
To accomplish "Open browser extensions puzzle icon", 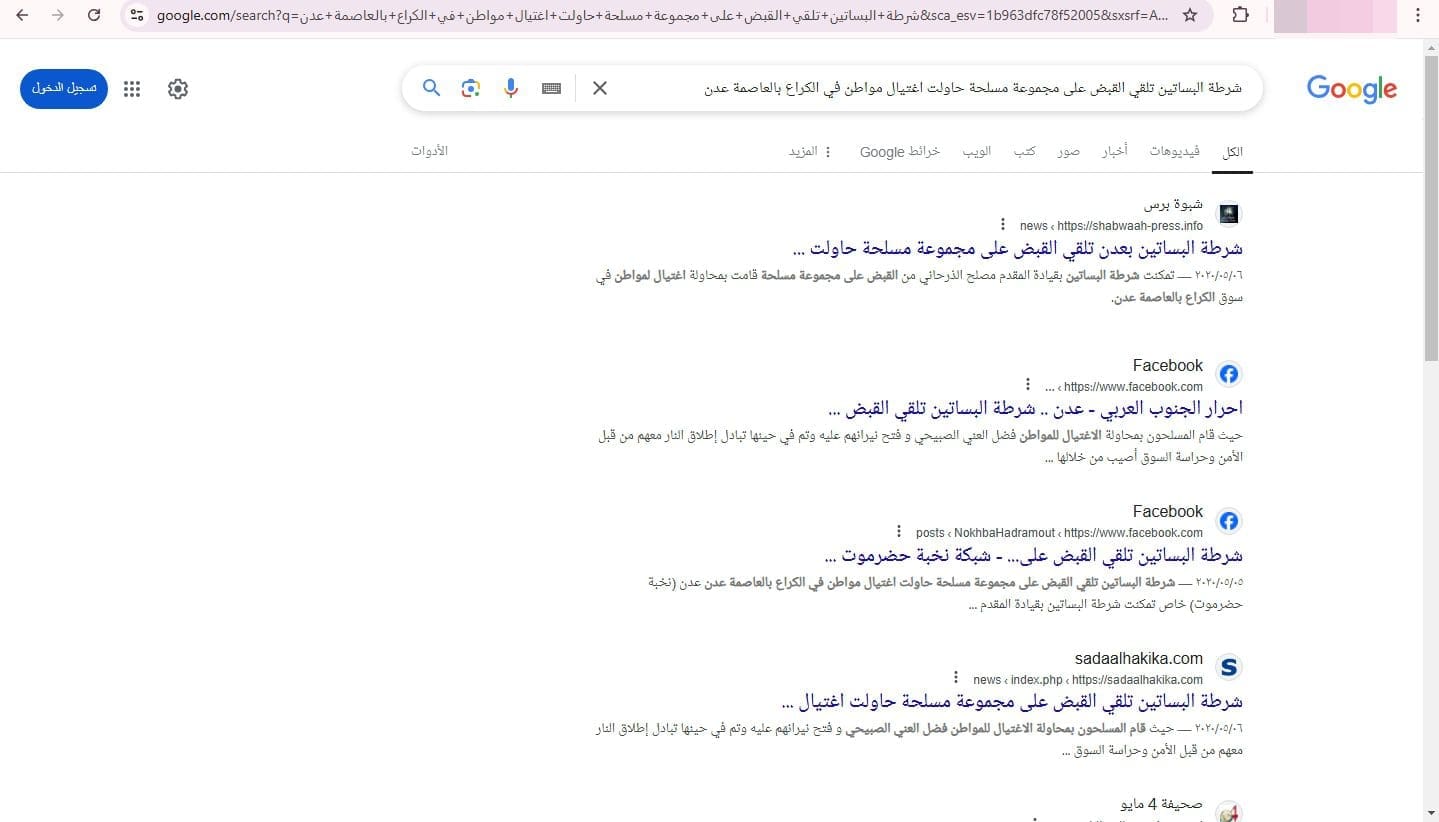I will click(1240, 15).
